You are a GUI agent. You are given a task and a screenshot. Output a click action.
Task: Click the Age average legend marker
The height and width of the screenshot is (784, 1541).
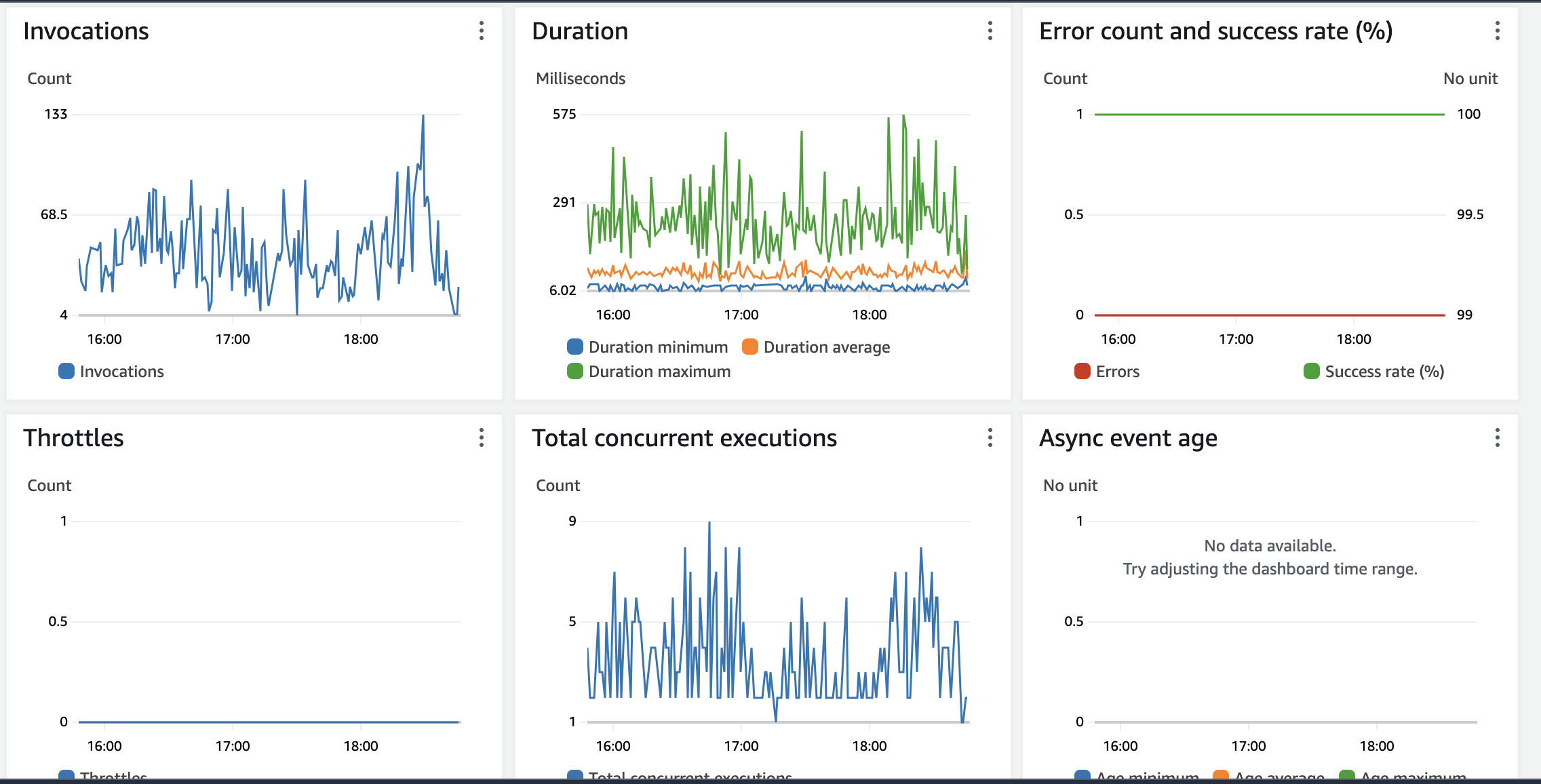(x=1221, y=775)
